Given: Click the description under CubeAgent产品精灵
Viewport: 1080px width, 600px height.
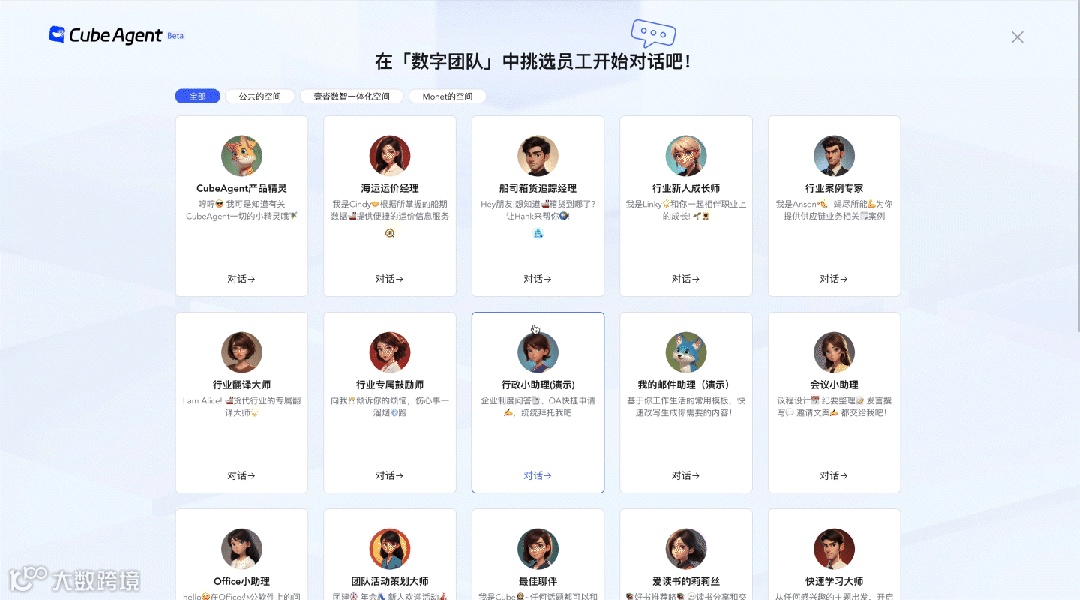Looking at the screenshot, I should (x=241, y=210).
